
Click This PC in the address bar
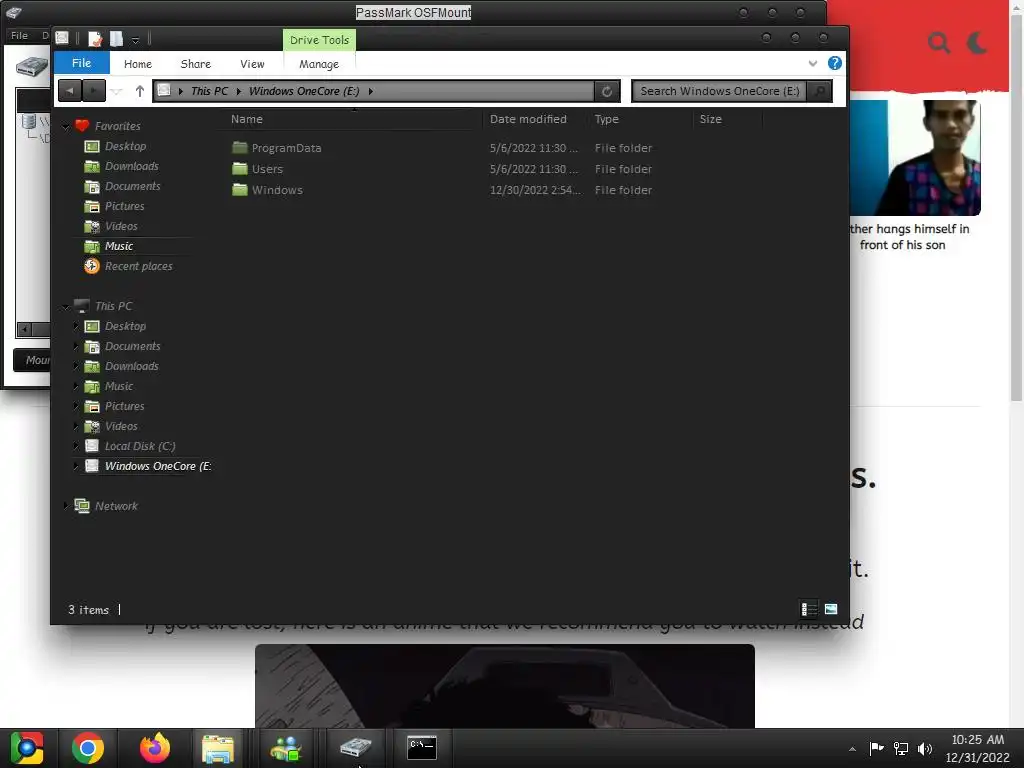pos(210,91)
